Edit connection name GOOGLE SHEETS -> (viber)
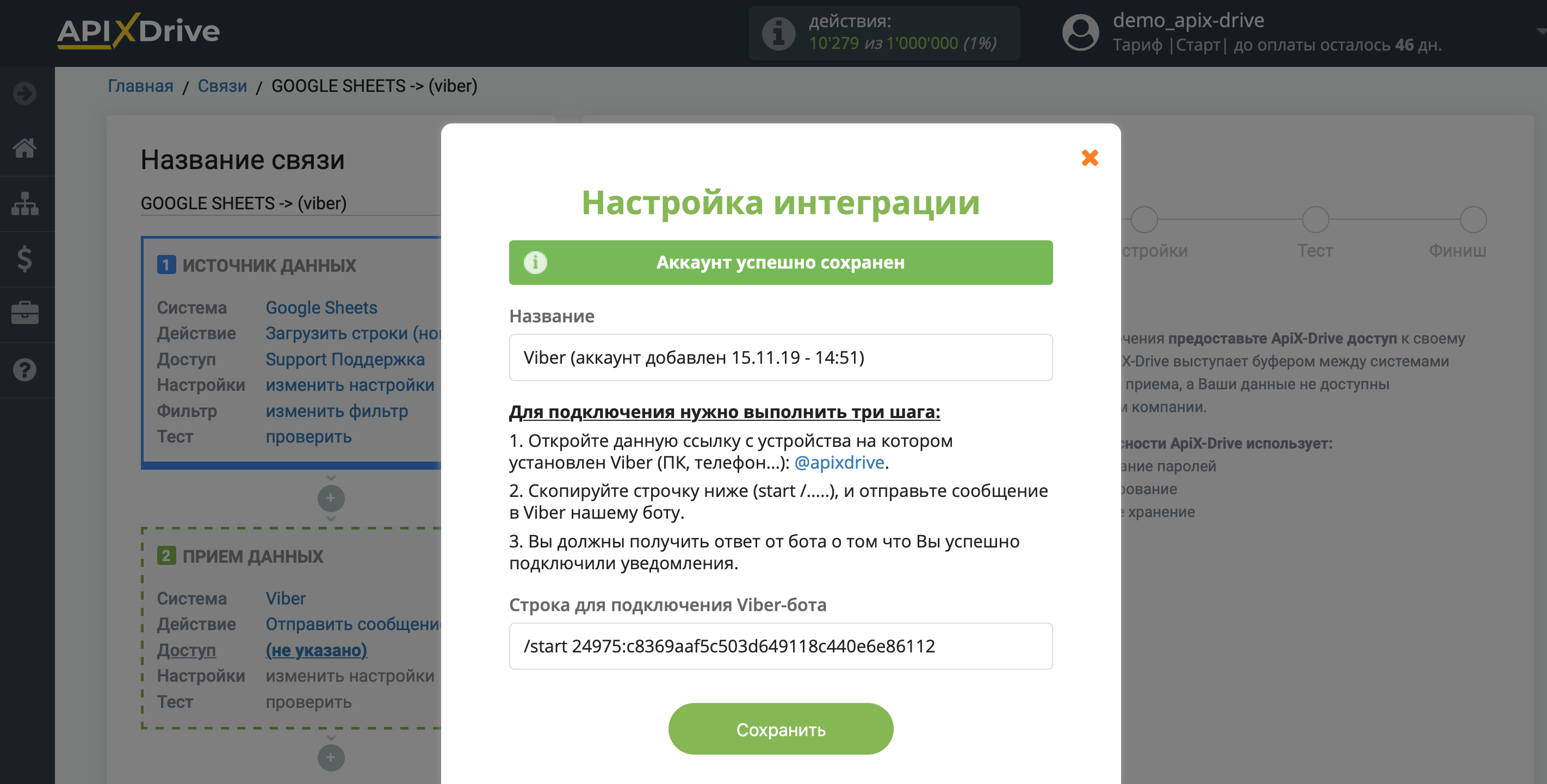The image size is (1547, 784). [x=290, y=203]
